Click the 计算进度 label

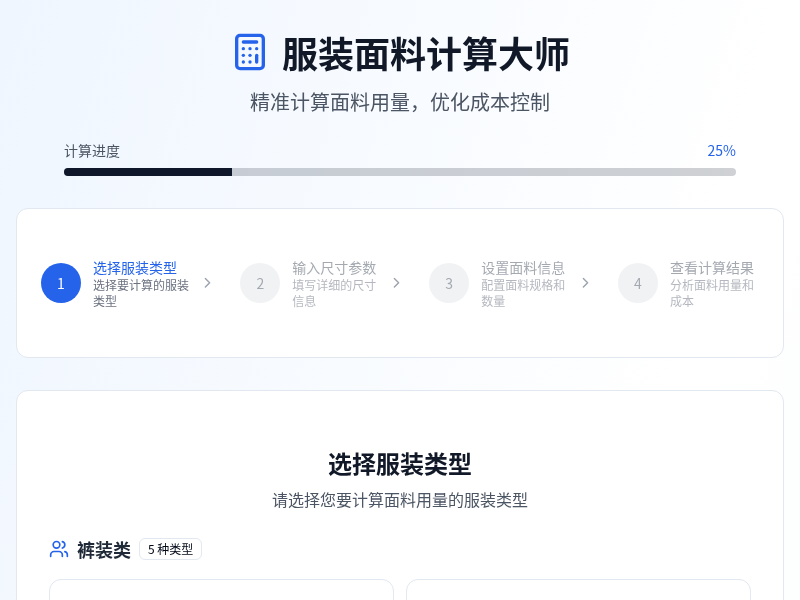[92, 152]
